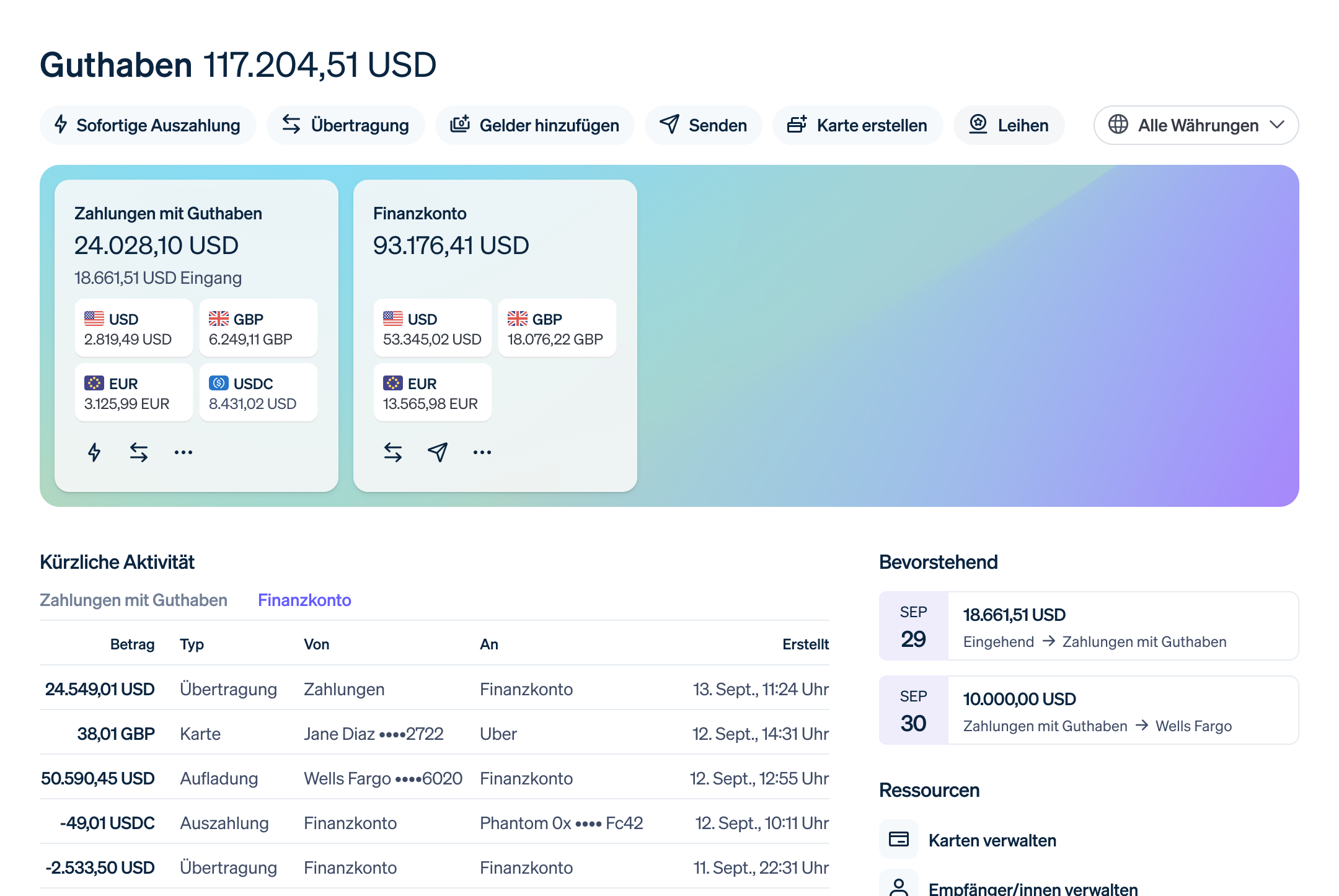Expand the Alle Währungen dropdown

point(1196,125)
